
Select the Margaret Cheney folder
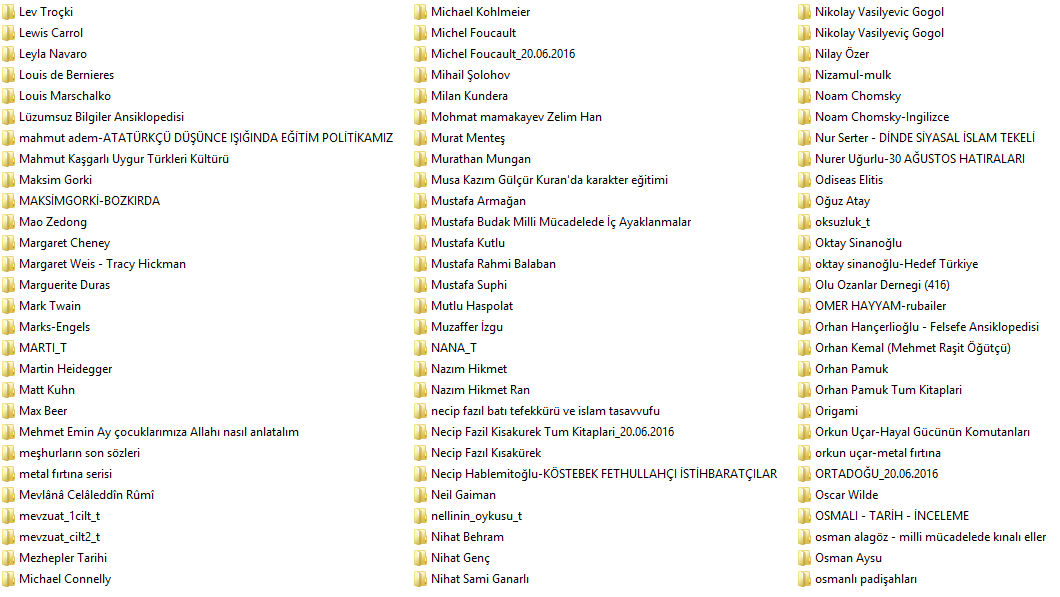(x=64, y=243)
